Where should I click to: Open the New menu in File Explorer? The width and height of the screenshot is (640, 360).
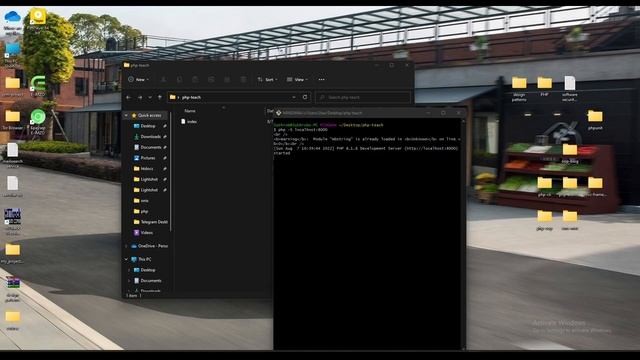tap(138, 80)
